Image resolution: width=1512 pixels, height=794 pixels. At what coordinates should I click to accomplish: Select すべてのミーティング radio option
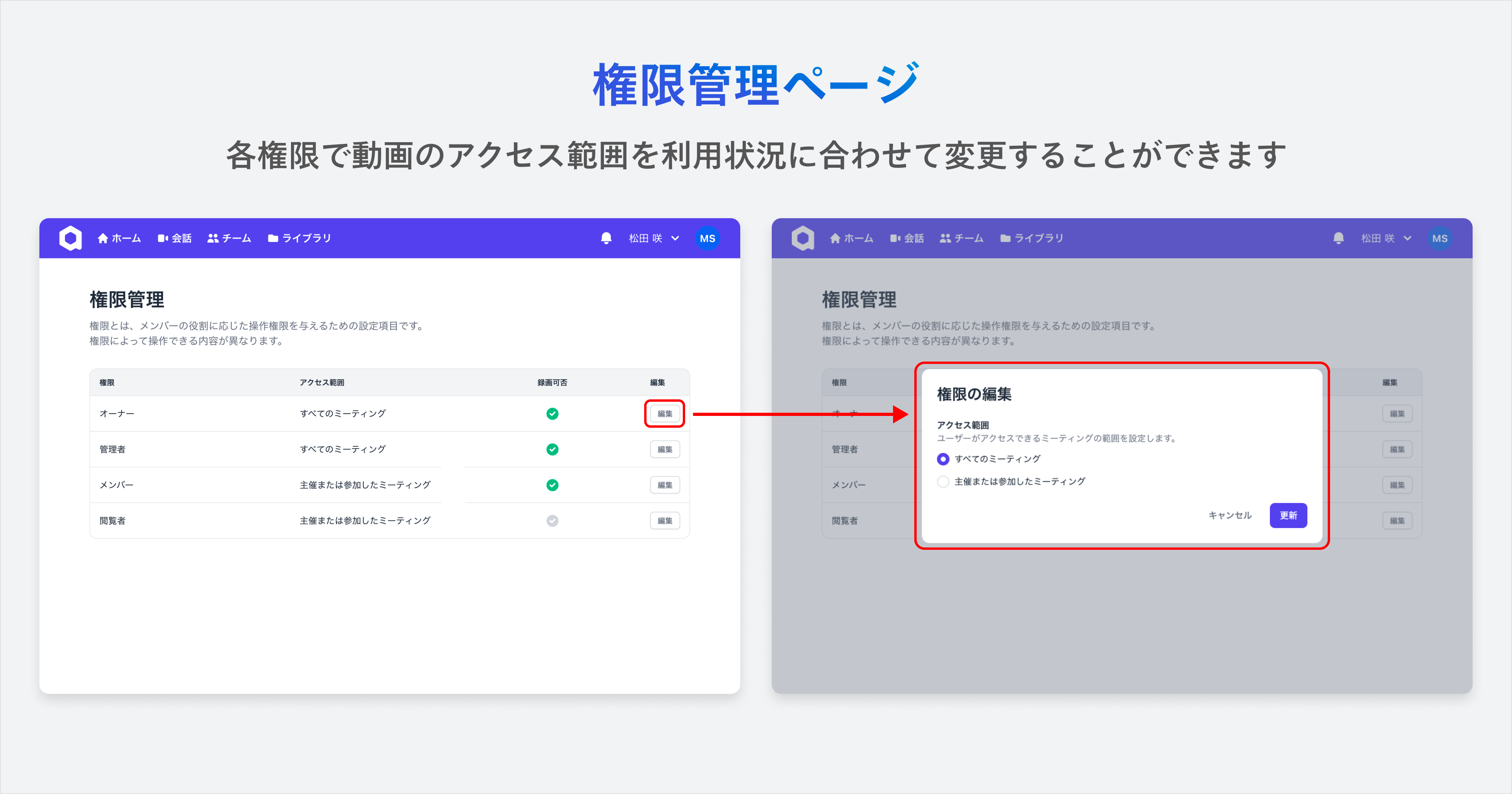pyautogui.click(x=943, y=459)
